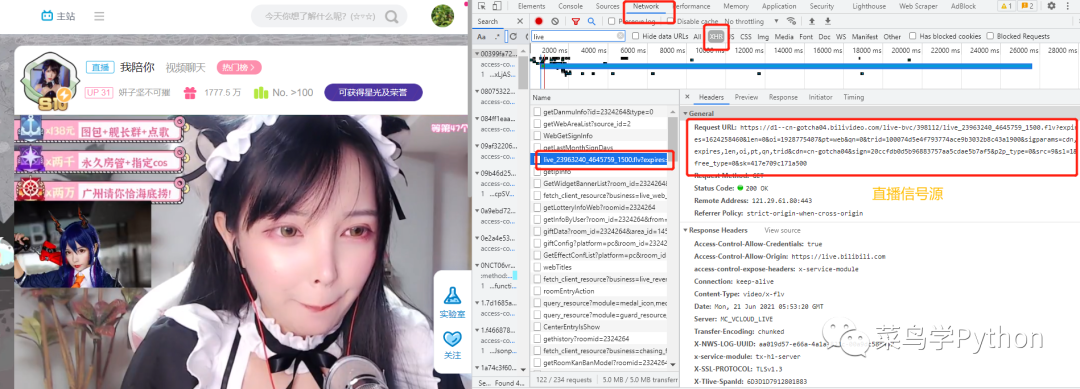Click into the network filter input
The image size is (1080, 389).
[573, 36]
